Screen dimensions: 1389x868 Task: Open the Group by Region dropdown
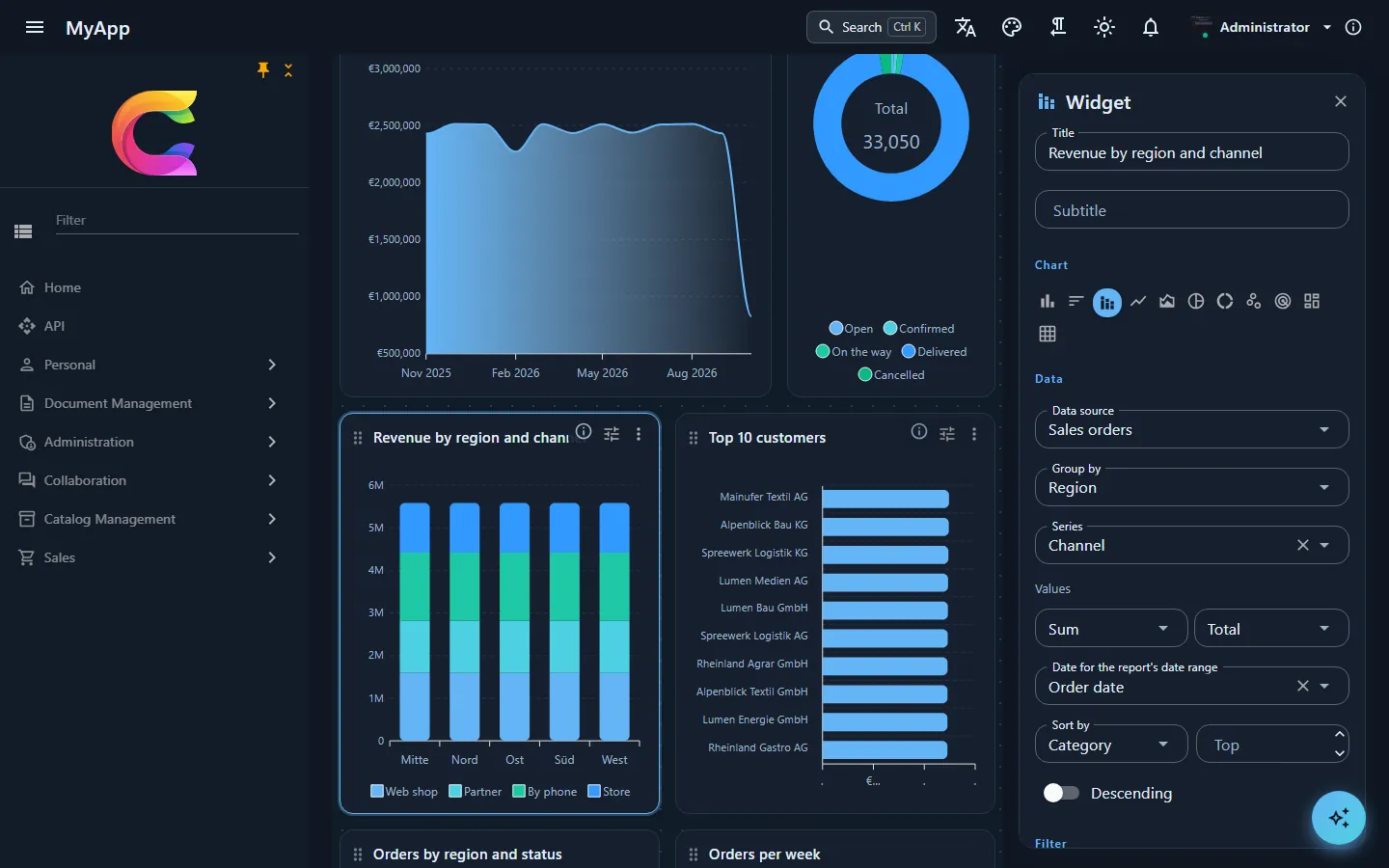click(x=1191, y=487)
